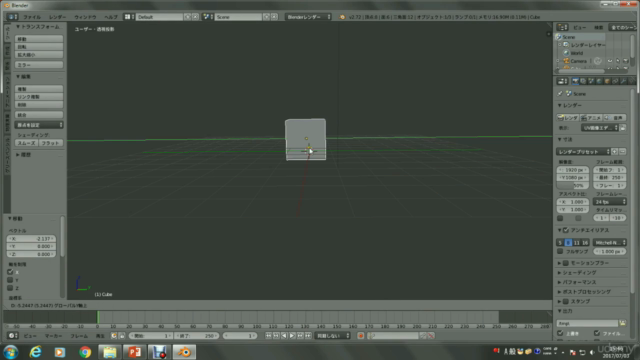Screen dimensions: 640x360
Task: Open the 原点を設定 dropdown
Action: point(39,125)
